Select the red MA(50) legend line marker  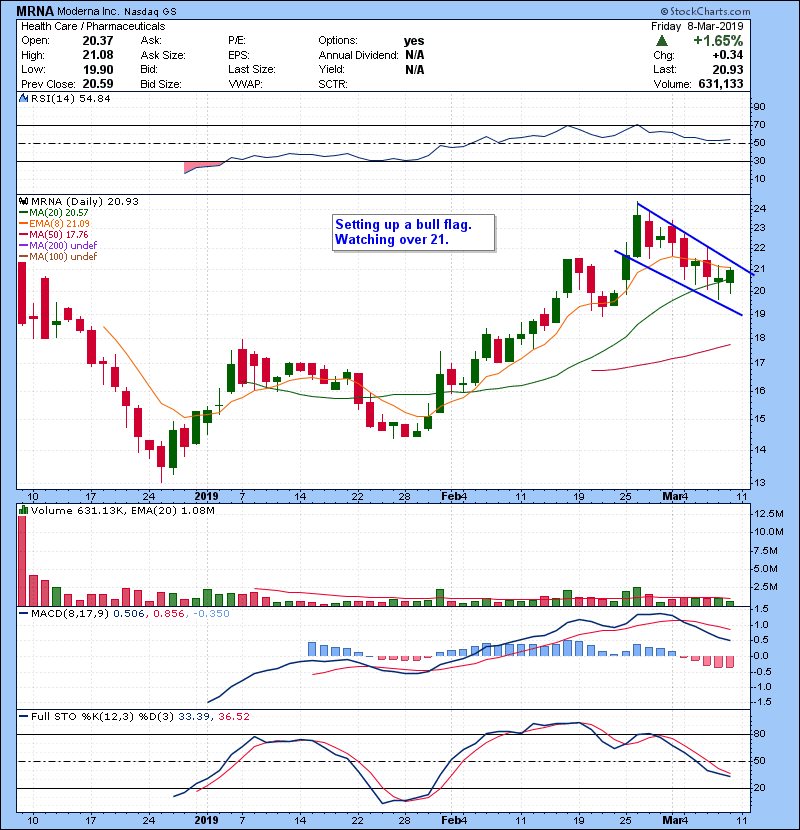coord(23,234)
